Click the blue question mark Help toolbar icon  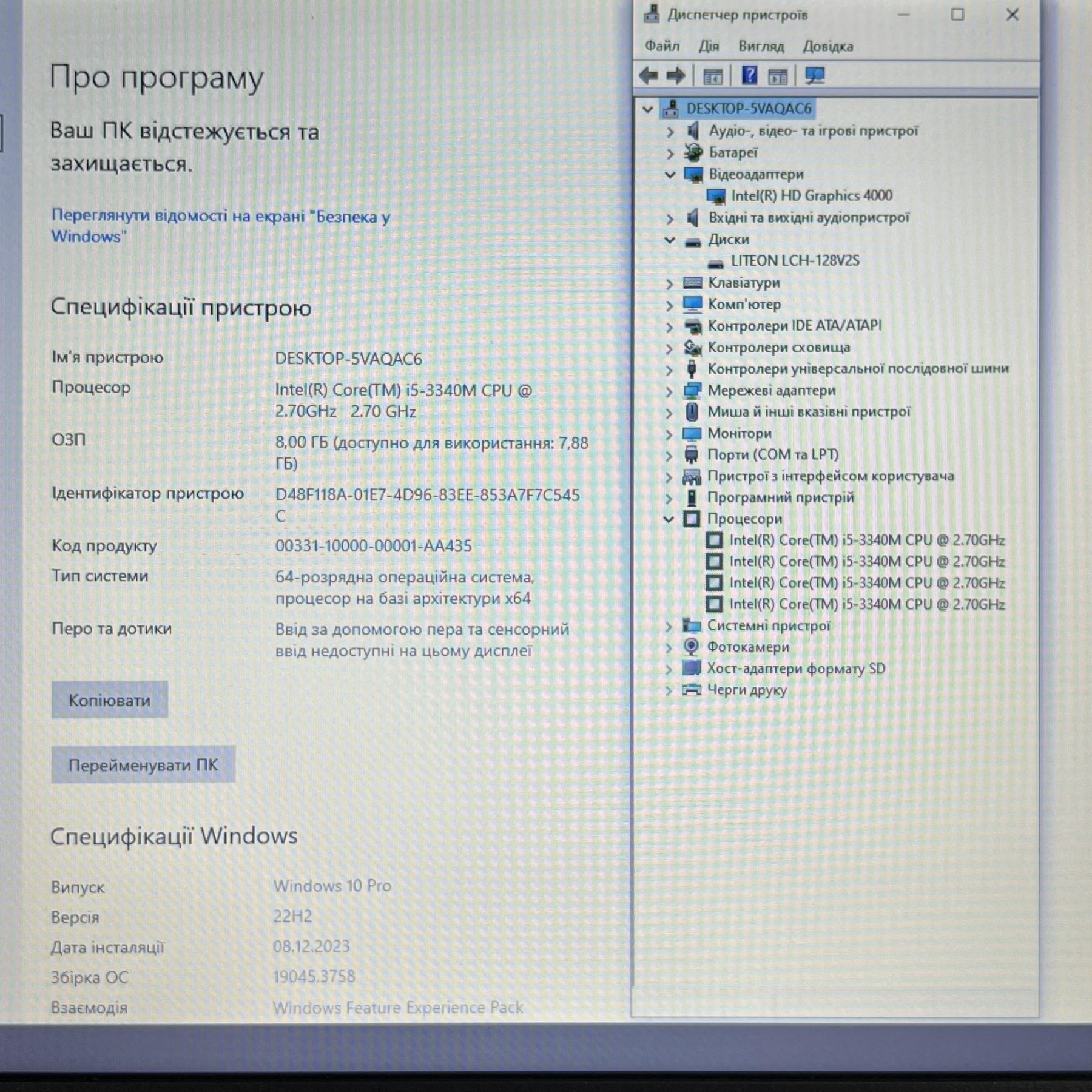[x=750, y=75]
